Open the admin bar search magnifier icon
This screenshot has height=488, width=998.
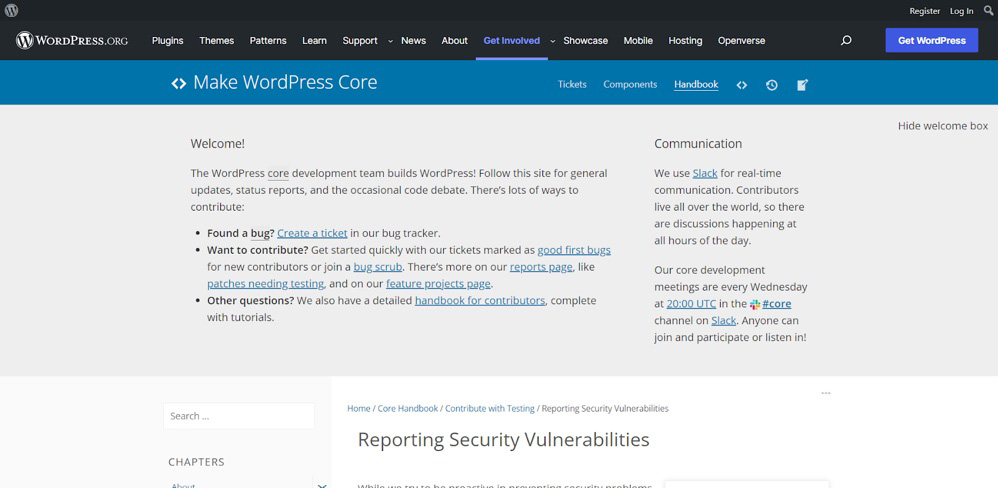(988, 11)
